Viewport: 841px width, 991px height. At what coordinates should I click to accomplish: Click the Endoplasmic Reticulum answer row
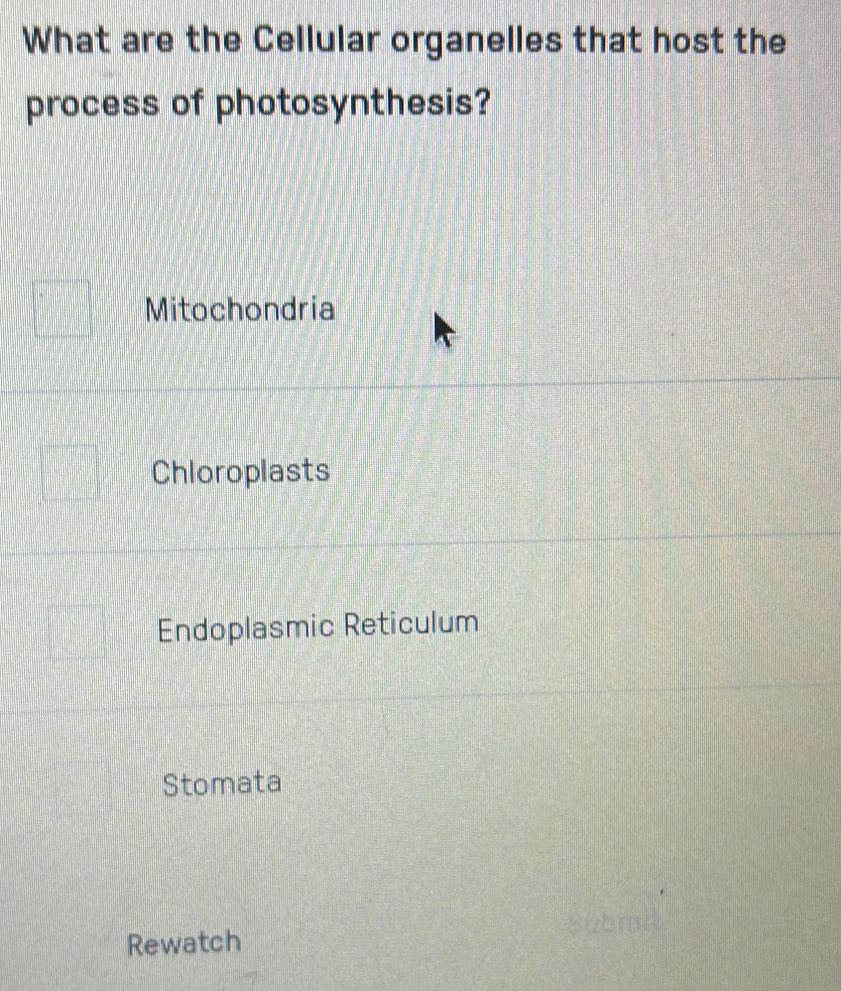(x=400, y=626)
